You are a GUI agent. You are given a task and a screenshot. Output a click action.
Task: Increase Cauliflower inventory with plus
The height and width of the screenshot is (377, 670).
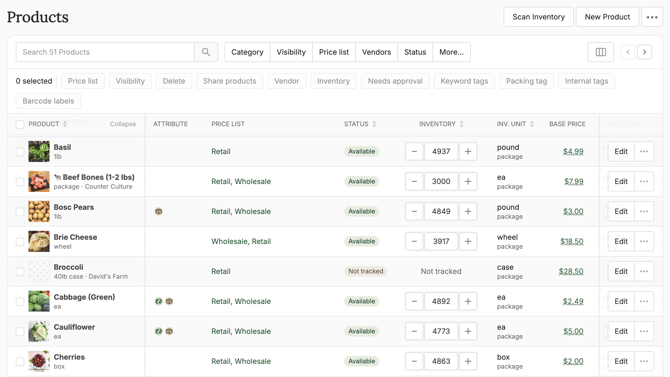pos(468,331)
